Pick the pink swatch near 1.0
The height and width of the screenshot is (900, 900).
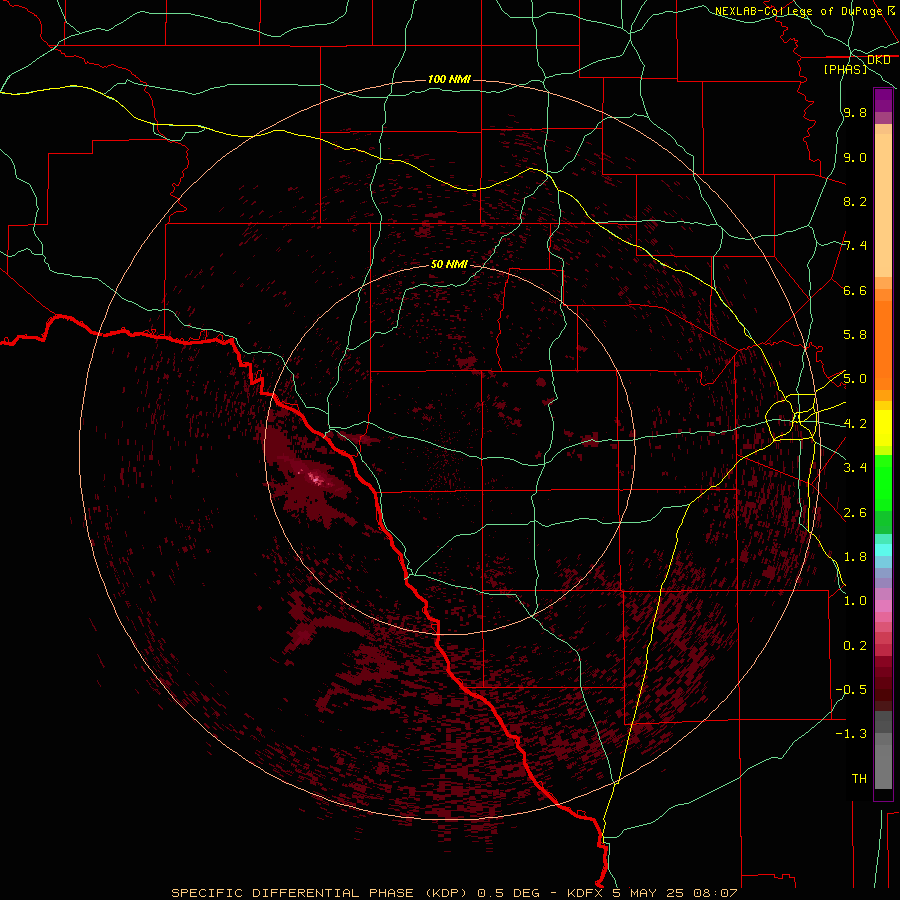[883, 606]
